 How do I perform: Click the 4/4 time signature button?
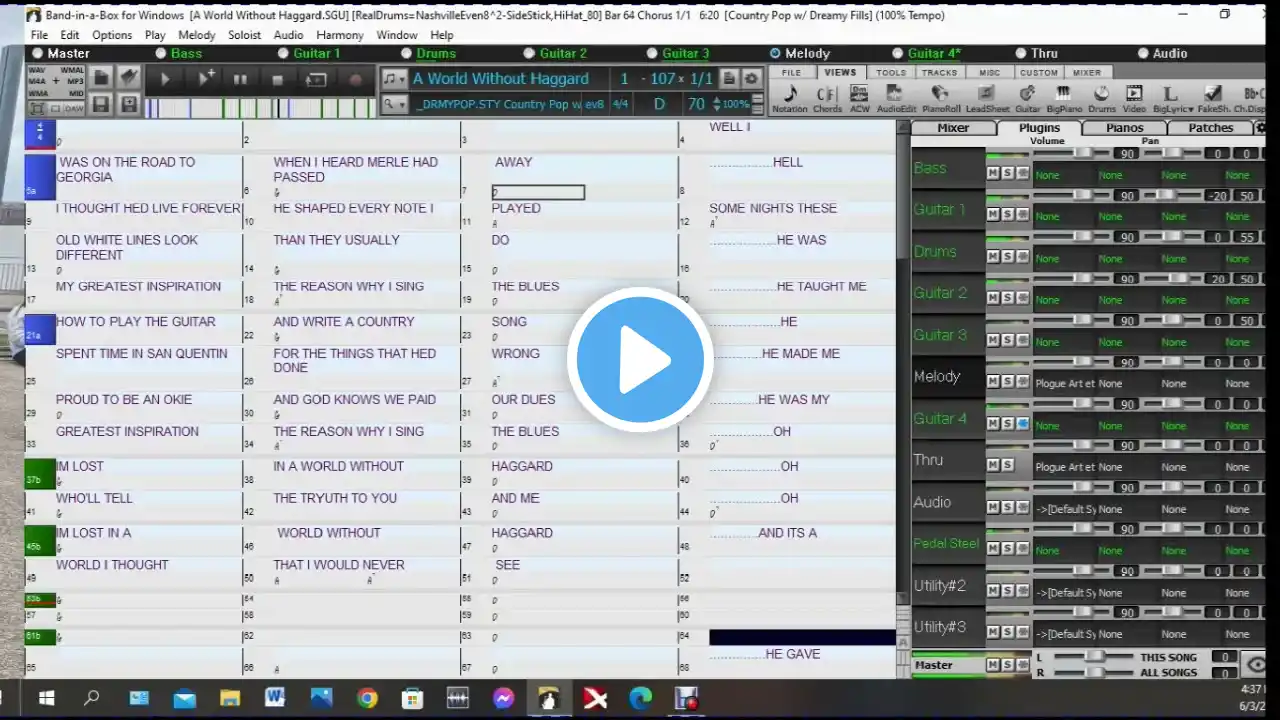point(620,104)
